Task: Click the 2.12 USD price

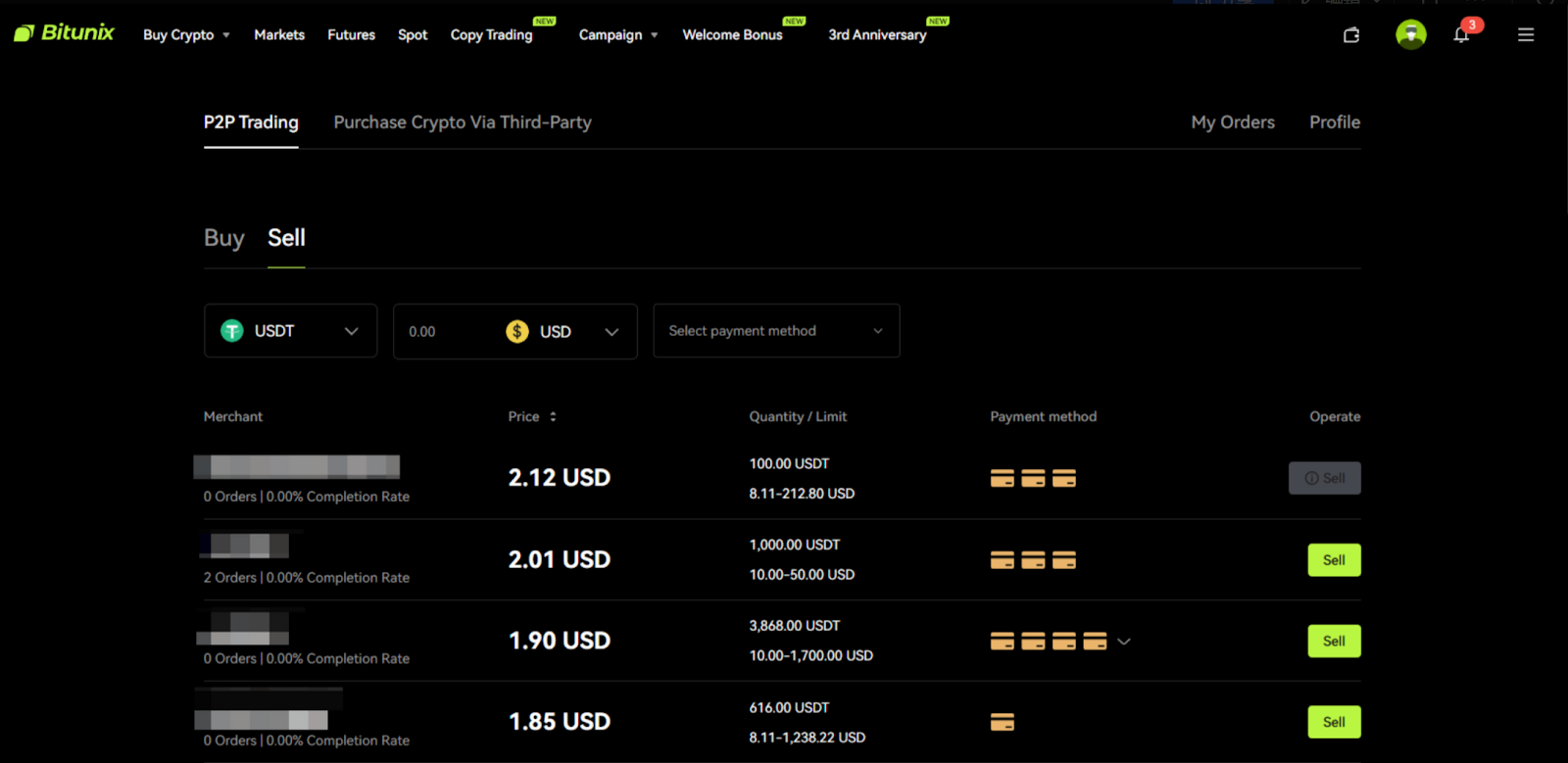Action: pyautogui.click(x=560, y=478)
